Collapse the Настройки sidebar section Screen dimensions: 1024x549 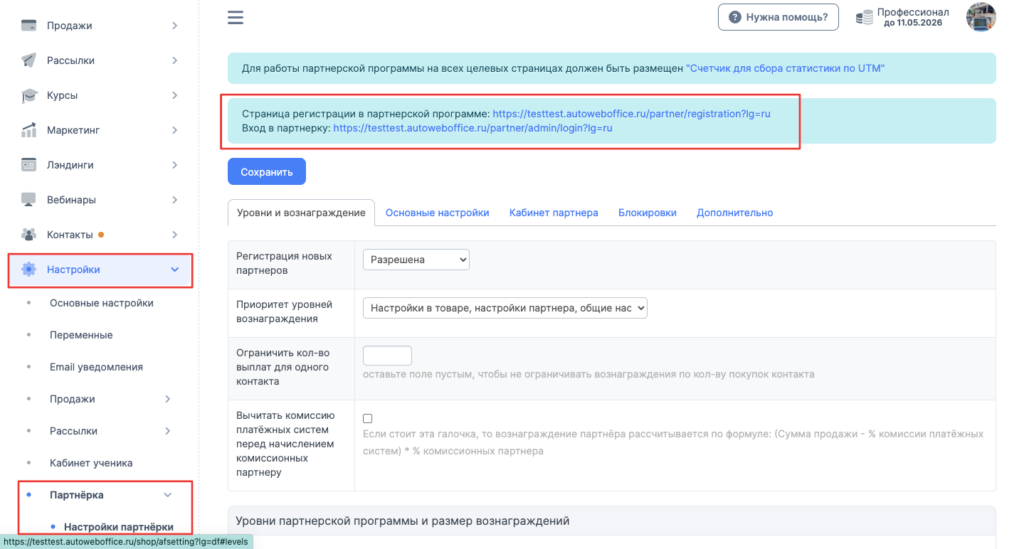174,269
